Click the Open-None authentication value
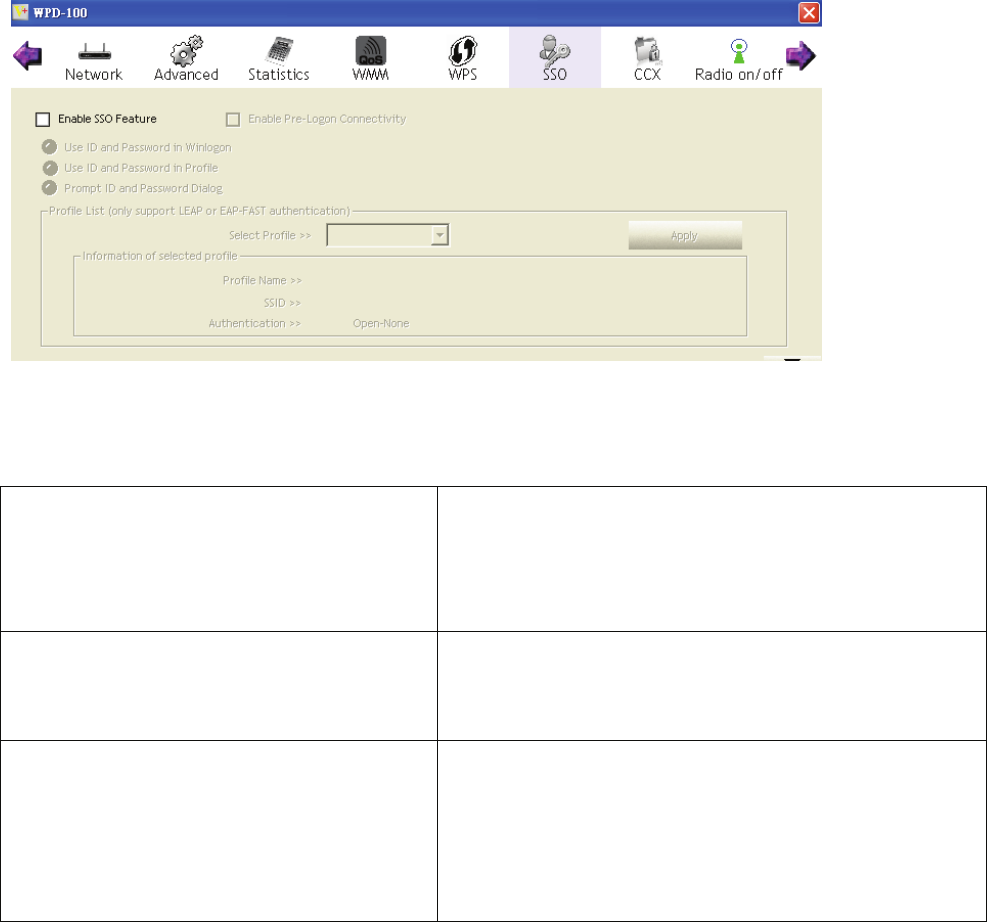Viewport: 987px width, 922px height. coord(381,323)
